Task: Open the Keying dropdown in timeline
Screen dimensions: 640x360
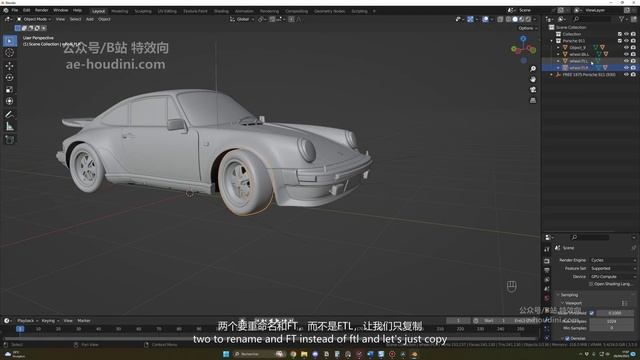Action: (50, 321)
